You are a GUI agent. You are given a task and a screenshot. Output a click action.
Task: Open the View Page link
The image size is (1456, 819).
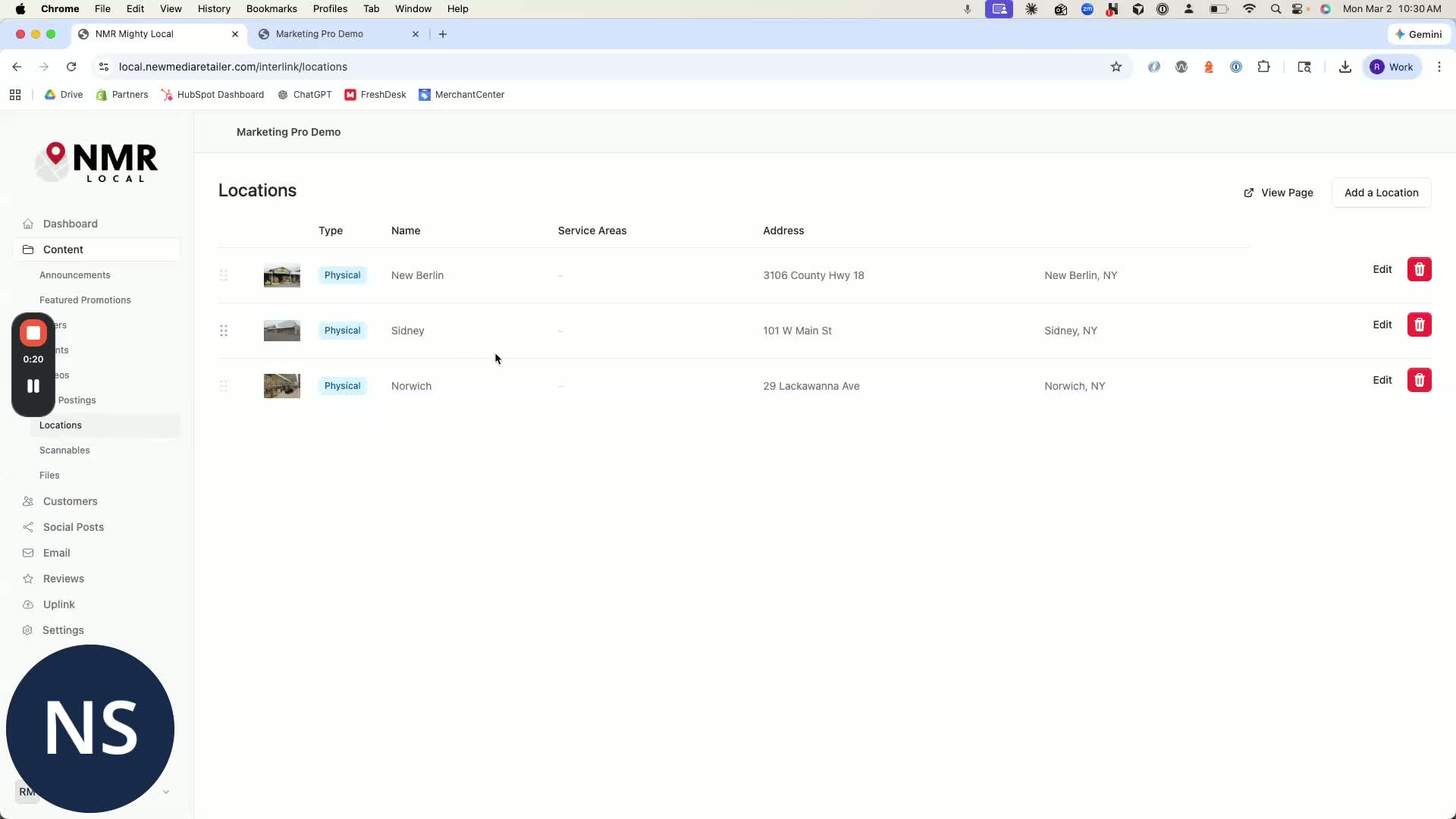tap(1279, 193)
